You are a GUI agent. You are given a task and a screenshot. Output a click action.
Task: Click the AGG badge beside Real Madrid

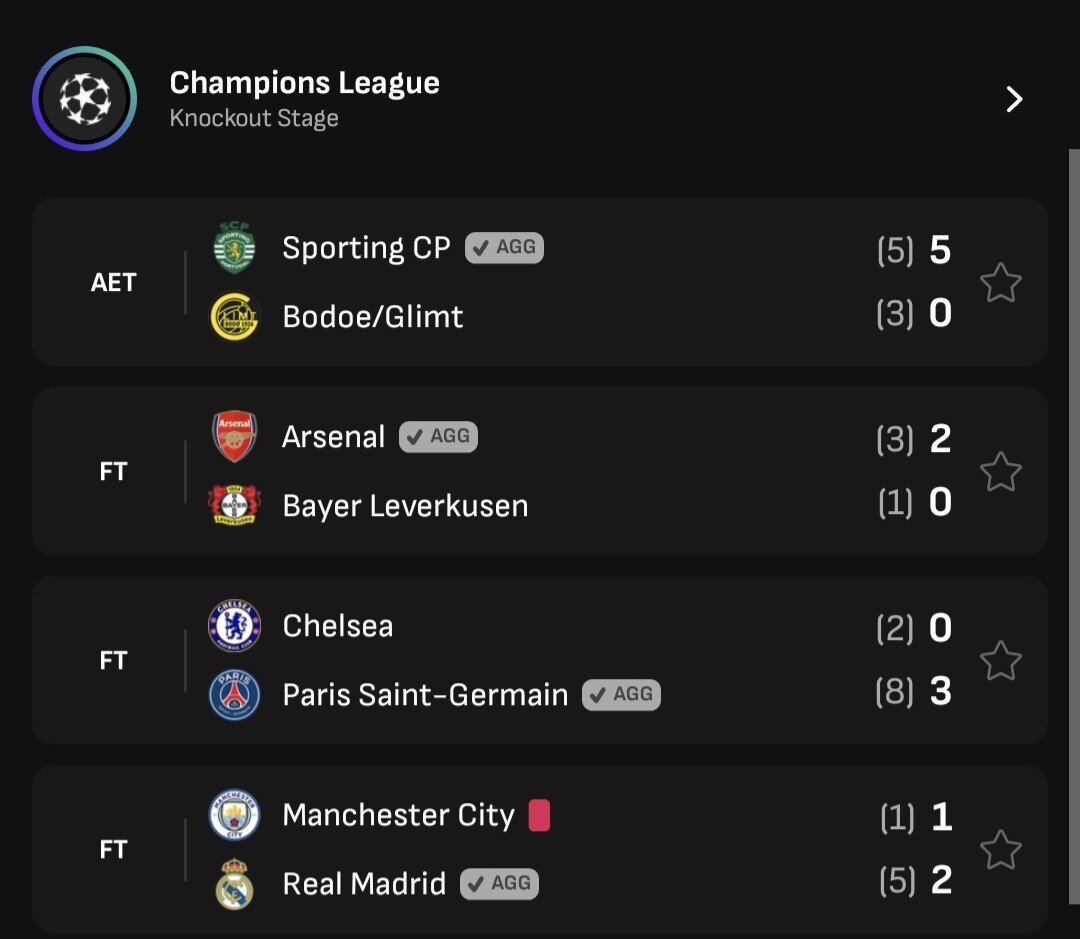pos(499,883)
